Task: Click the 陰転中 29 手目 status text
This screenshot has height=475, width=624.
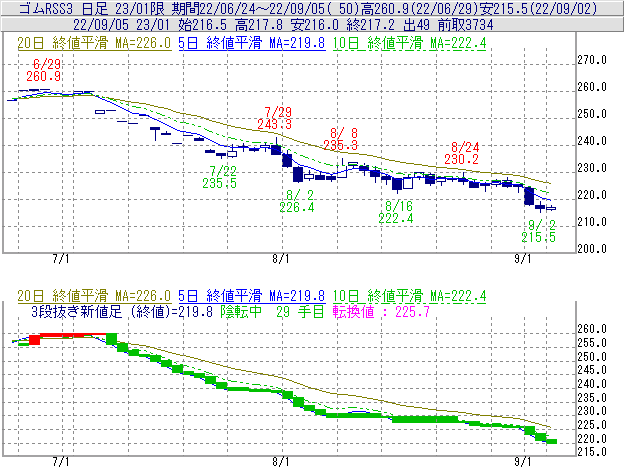Action: (x=273, y=311)
